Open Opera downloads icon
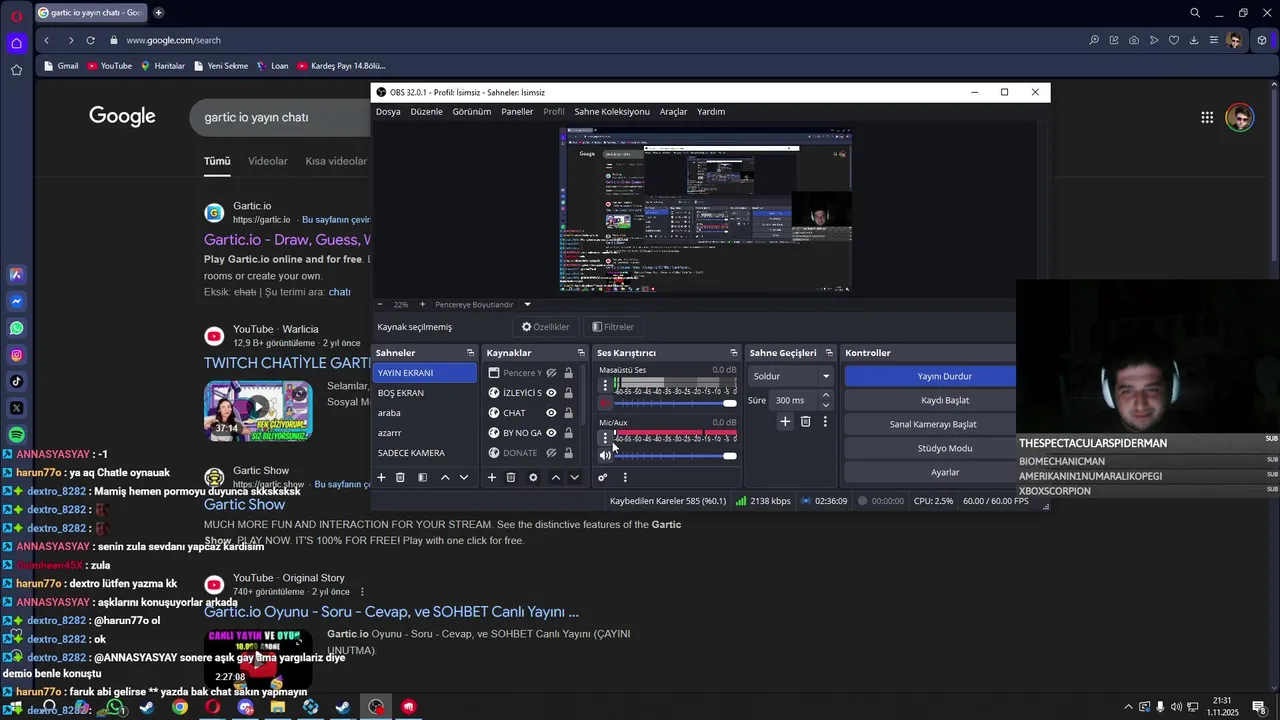The height and width of the screenshot is (720, 1280). tap(1194, 40)
